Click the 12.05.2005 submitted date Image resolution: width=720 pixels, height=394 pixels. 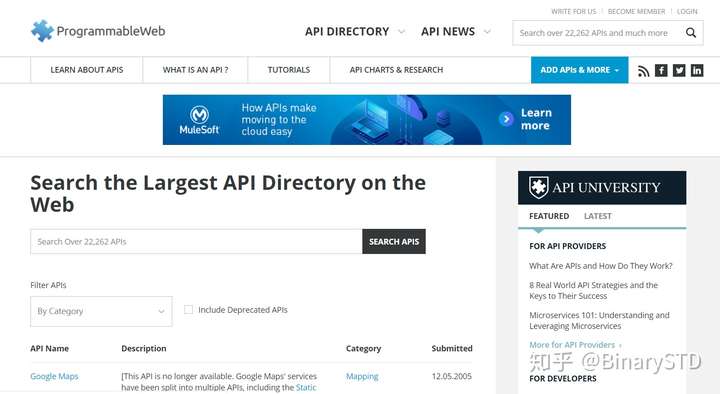click(x=451, y=376)
